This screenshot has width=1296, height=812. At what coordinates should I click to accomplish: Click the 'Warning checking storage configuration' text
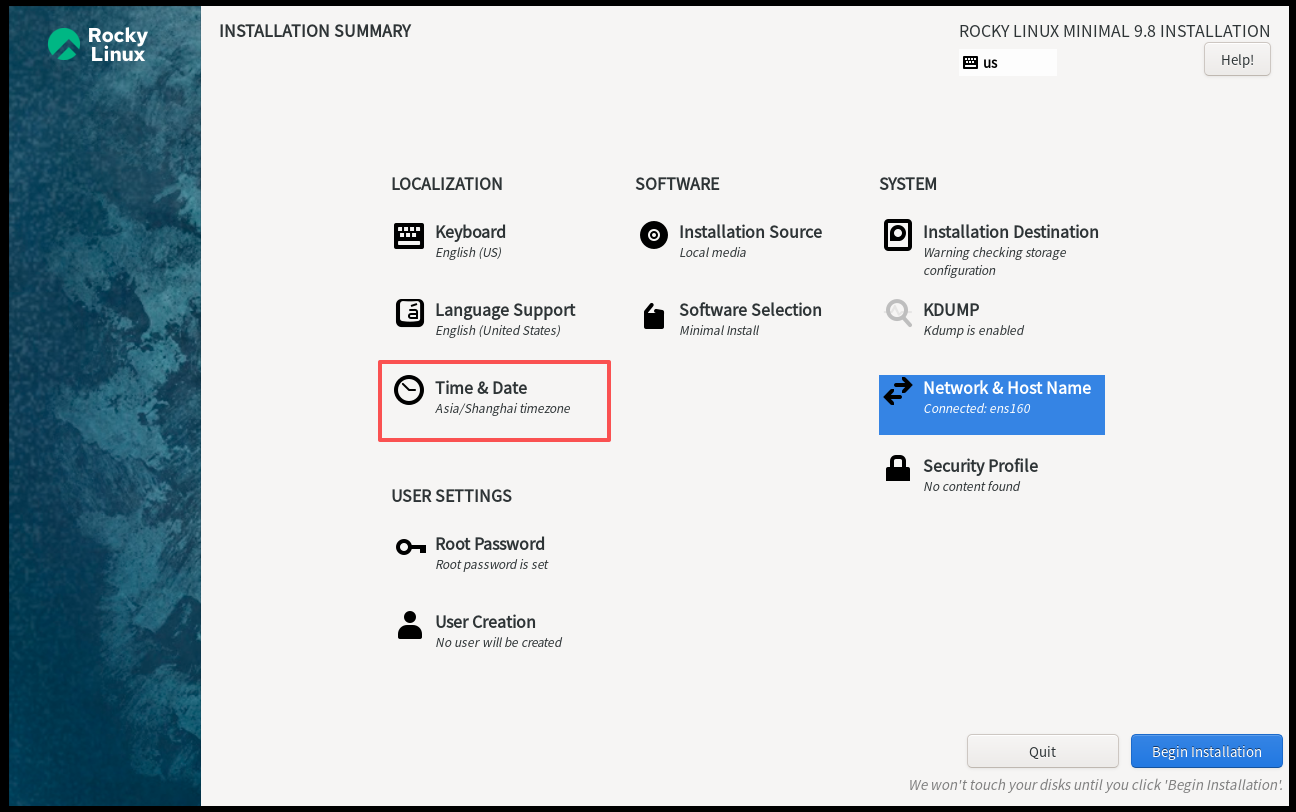click(995, 262)
